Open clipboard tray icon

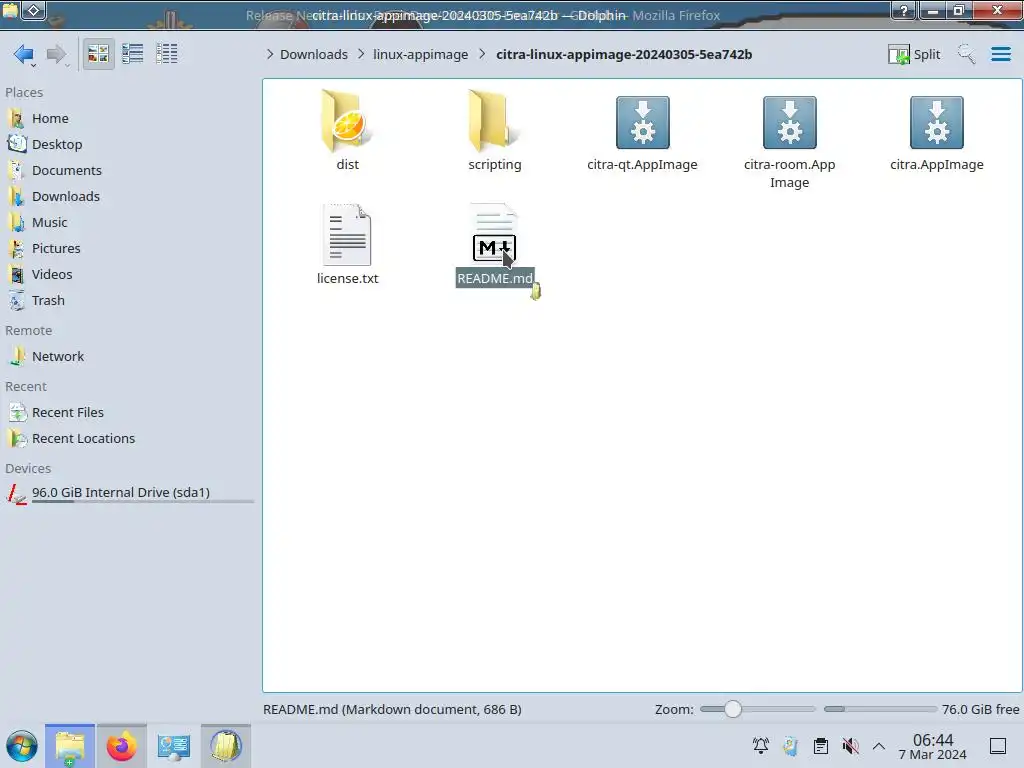(821, 746)
